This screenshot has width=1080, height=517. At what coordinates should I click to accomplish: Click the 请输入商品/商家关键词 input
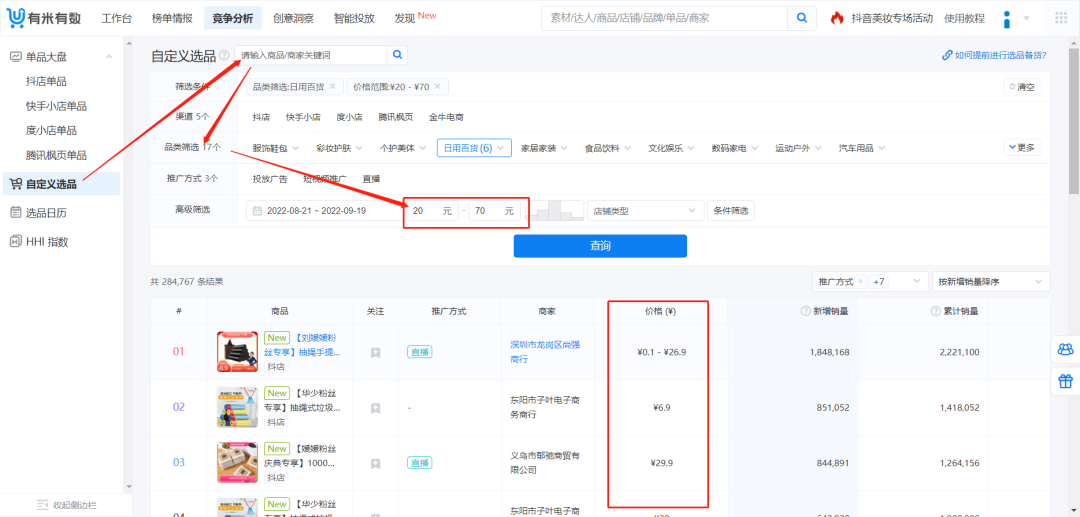[311, 55]
